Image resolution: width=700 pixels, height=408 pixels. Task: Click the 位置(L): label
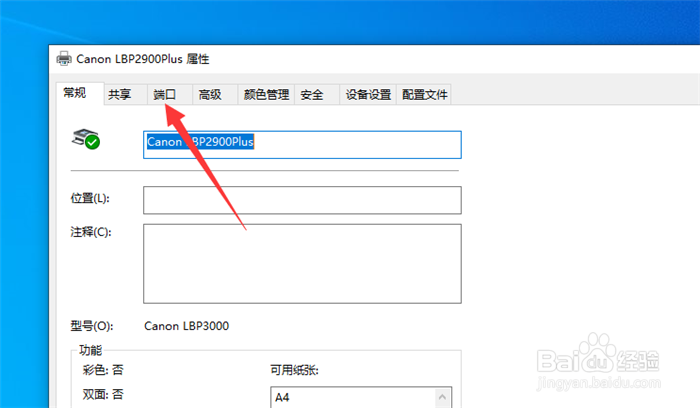(90, 198)
